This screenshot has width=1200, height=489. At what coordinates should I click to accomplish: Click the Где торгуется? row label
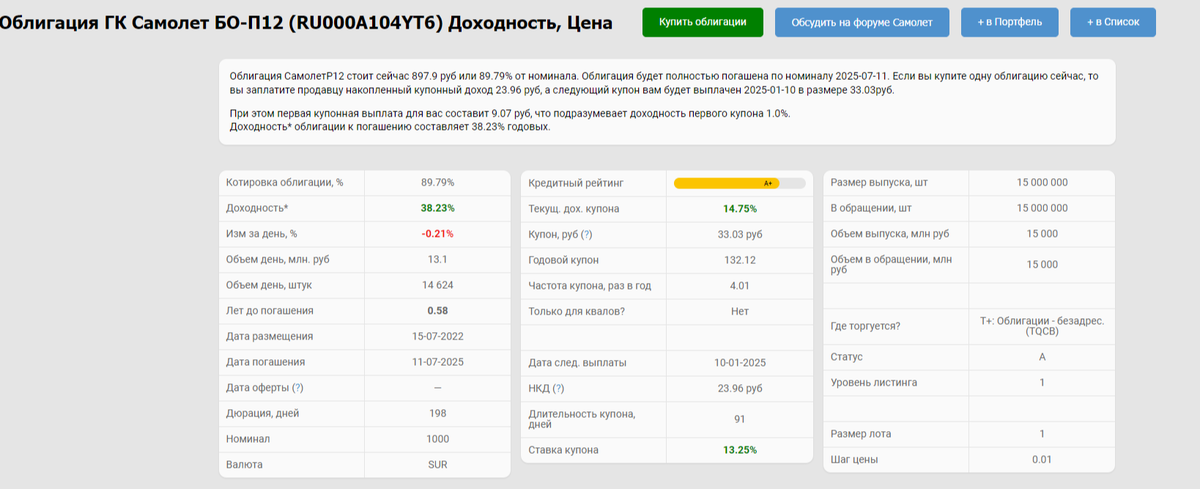tap(865, 326)
